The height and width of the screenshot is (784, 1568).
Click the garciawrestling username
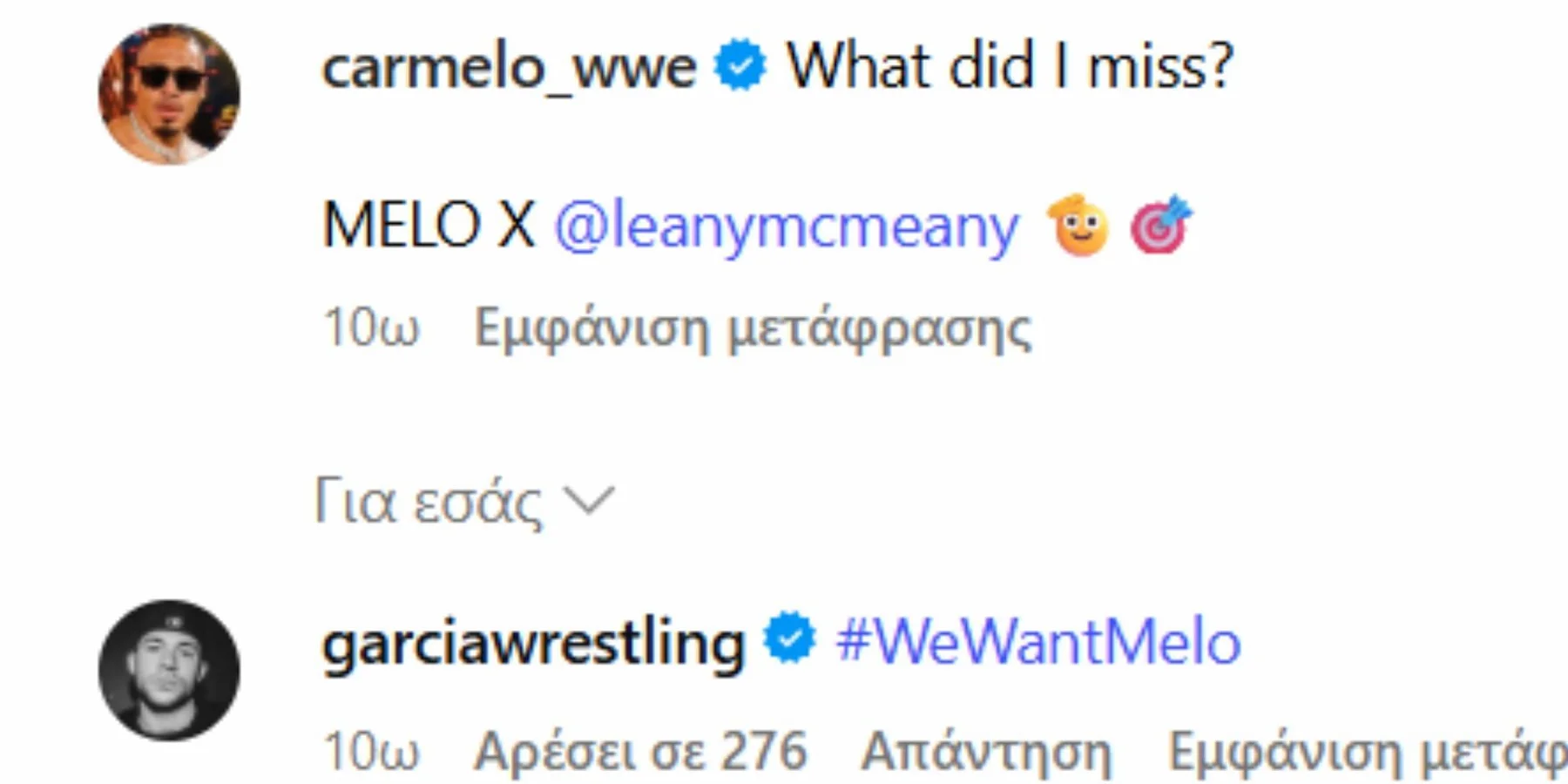point(533,643)
